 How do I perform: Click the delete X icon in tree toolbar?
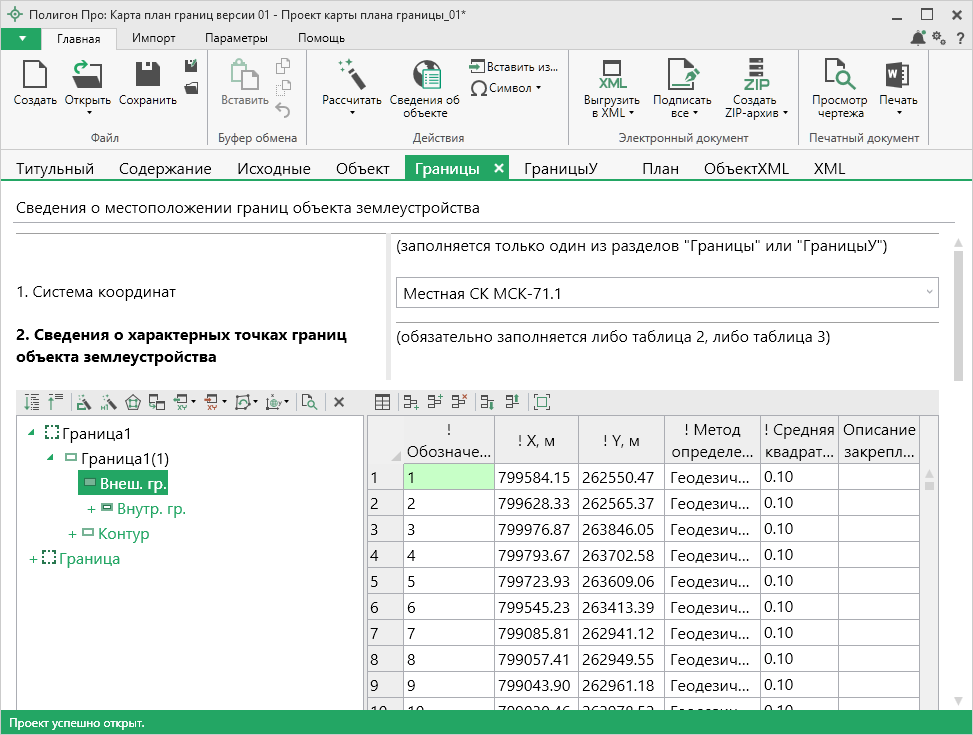click(x=339, y=402)
